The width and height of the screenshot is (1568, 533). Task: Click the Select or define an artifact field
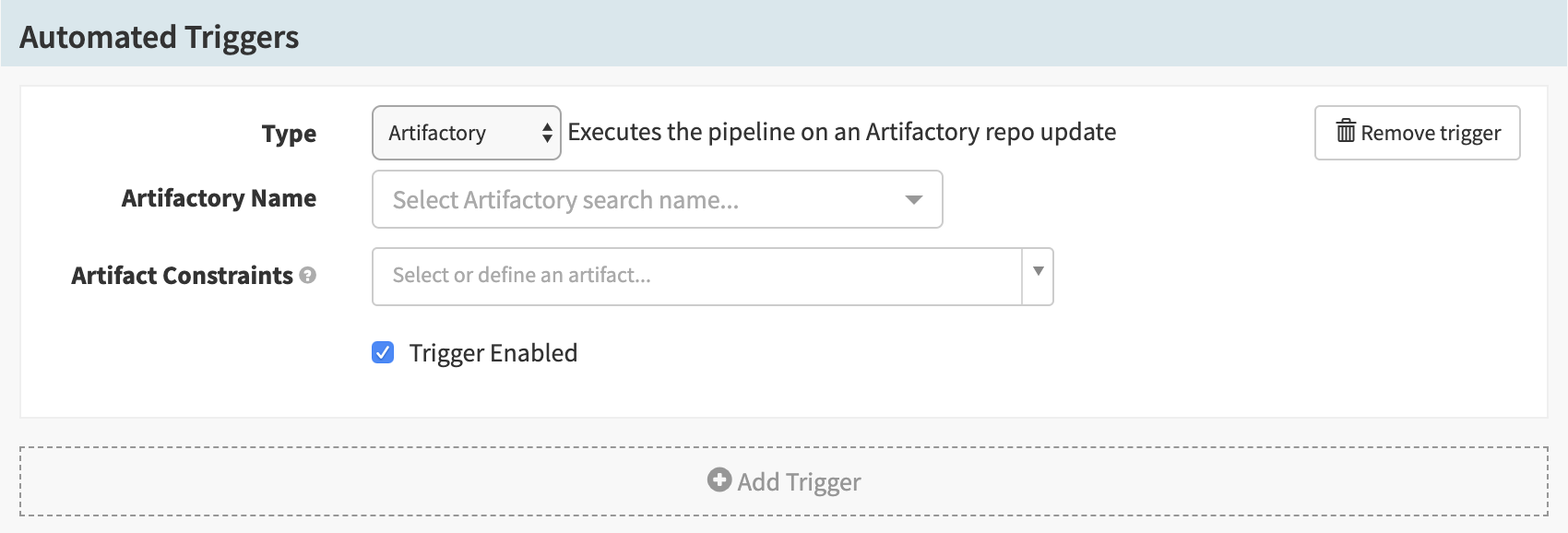[x=697, y=277]
